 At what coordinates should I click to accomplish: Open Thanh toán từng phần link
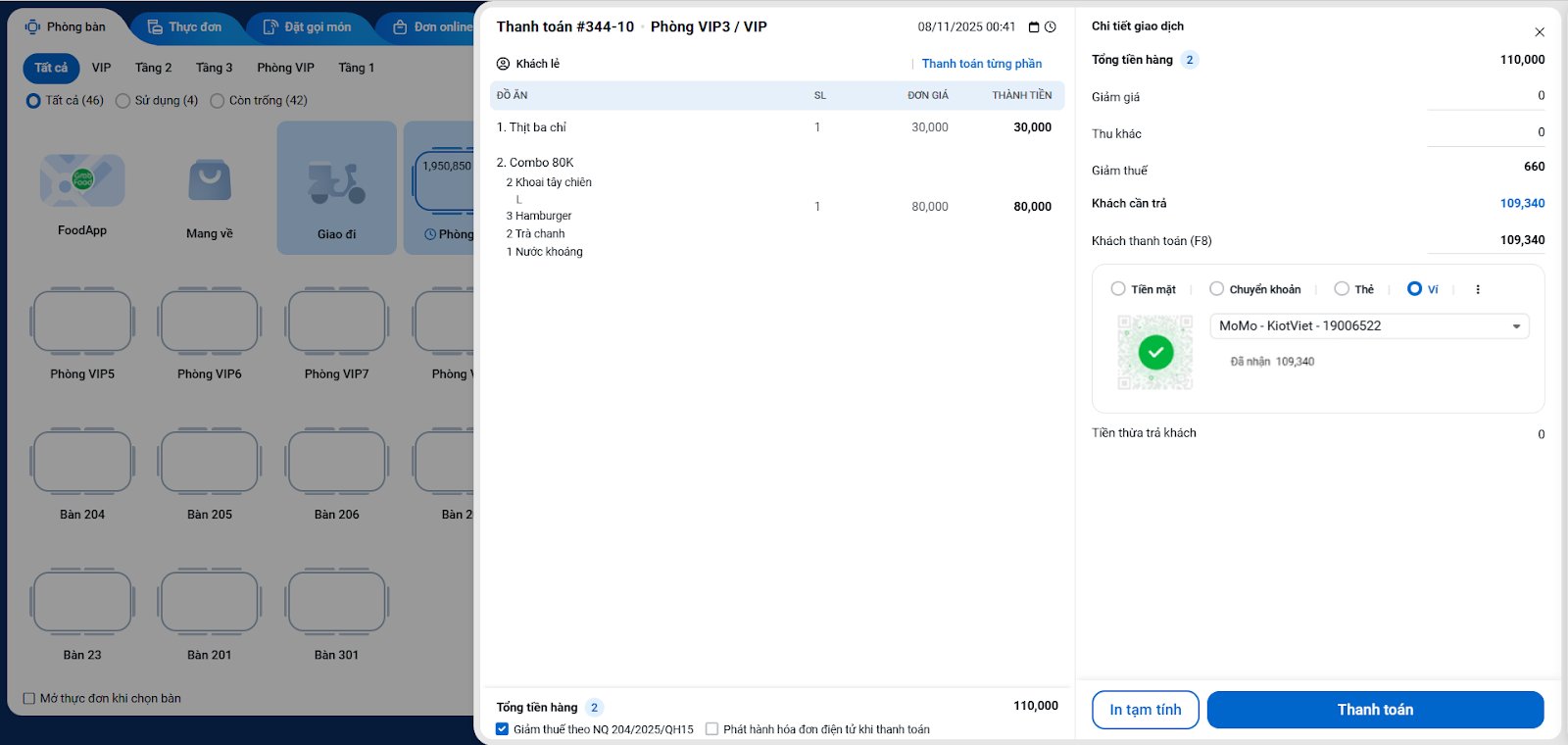982,64
